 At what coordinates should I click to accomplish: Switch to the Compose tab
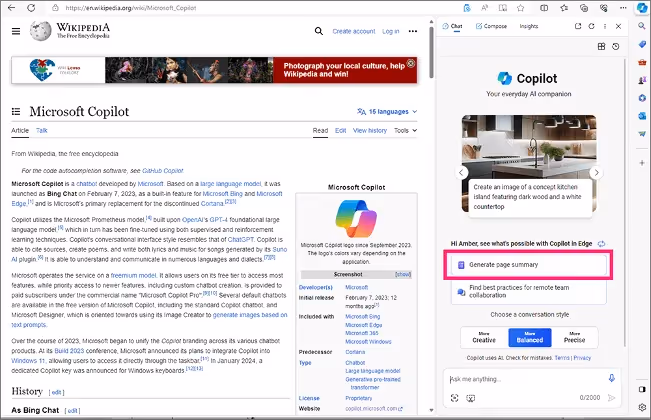(x=491, y=26)
